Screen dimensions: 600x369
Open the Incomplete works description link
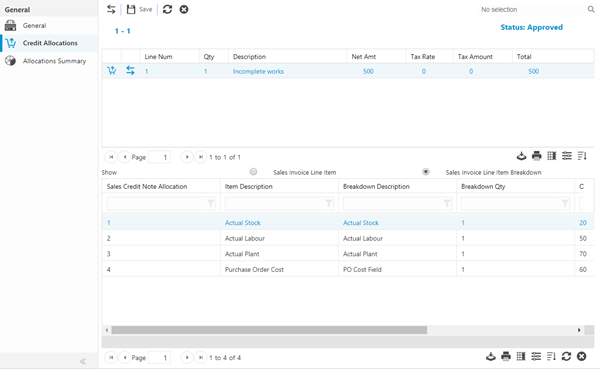click(258, 71)
